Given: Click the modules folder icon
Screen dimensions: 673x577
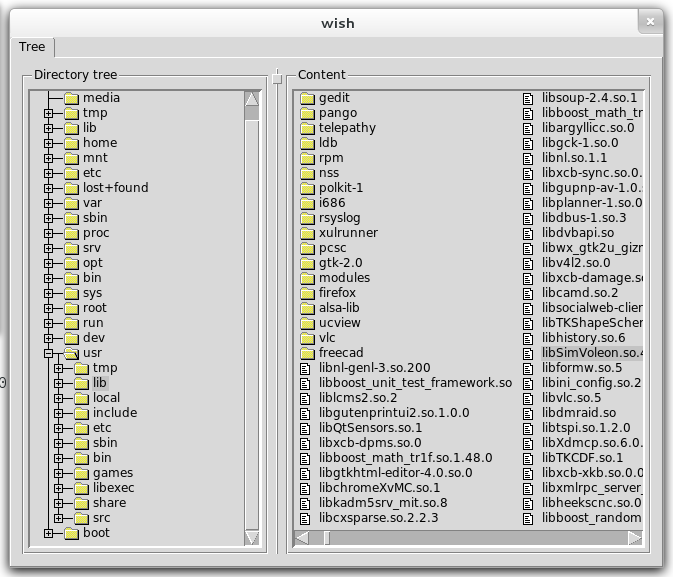Looking at the screenshot, I should point(307,278).
